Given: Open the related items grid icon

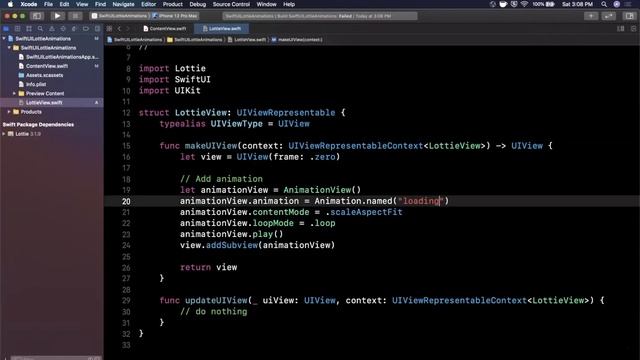Looking at the screenshot, I should coord(109,29).
